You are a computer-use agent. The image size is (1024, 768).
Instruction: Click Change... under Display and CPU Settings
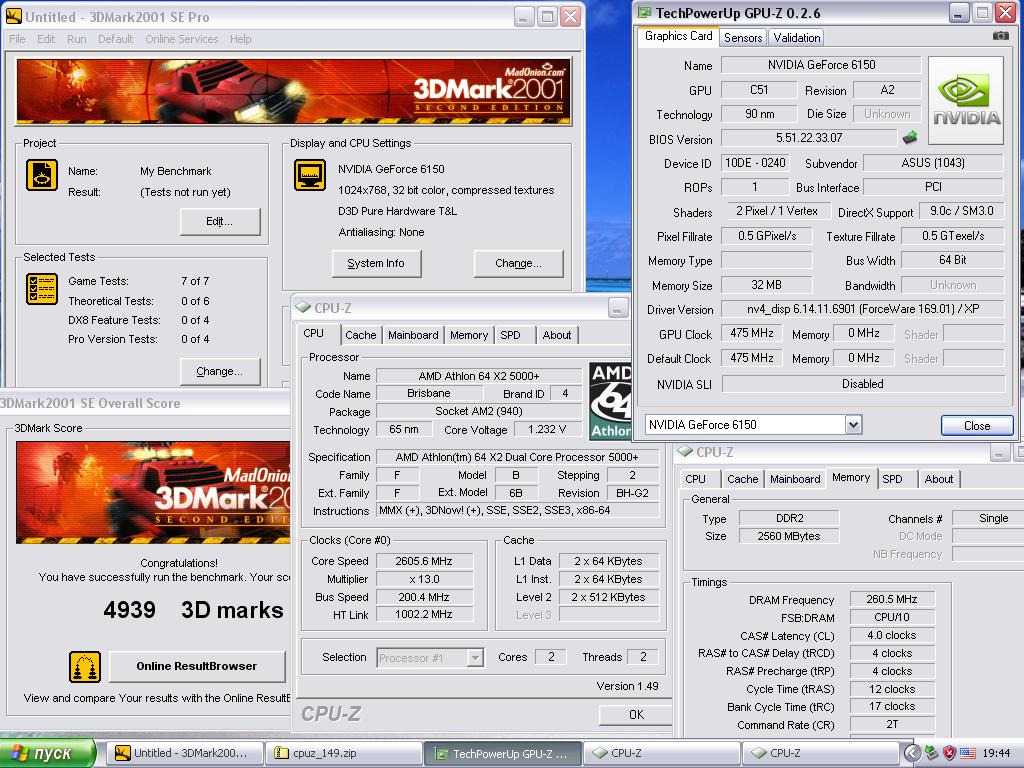pyautogui.click(x=519, y=263)
